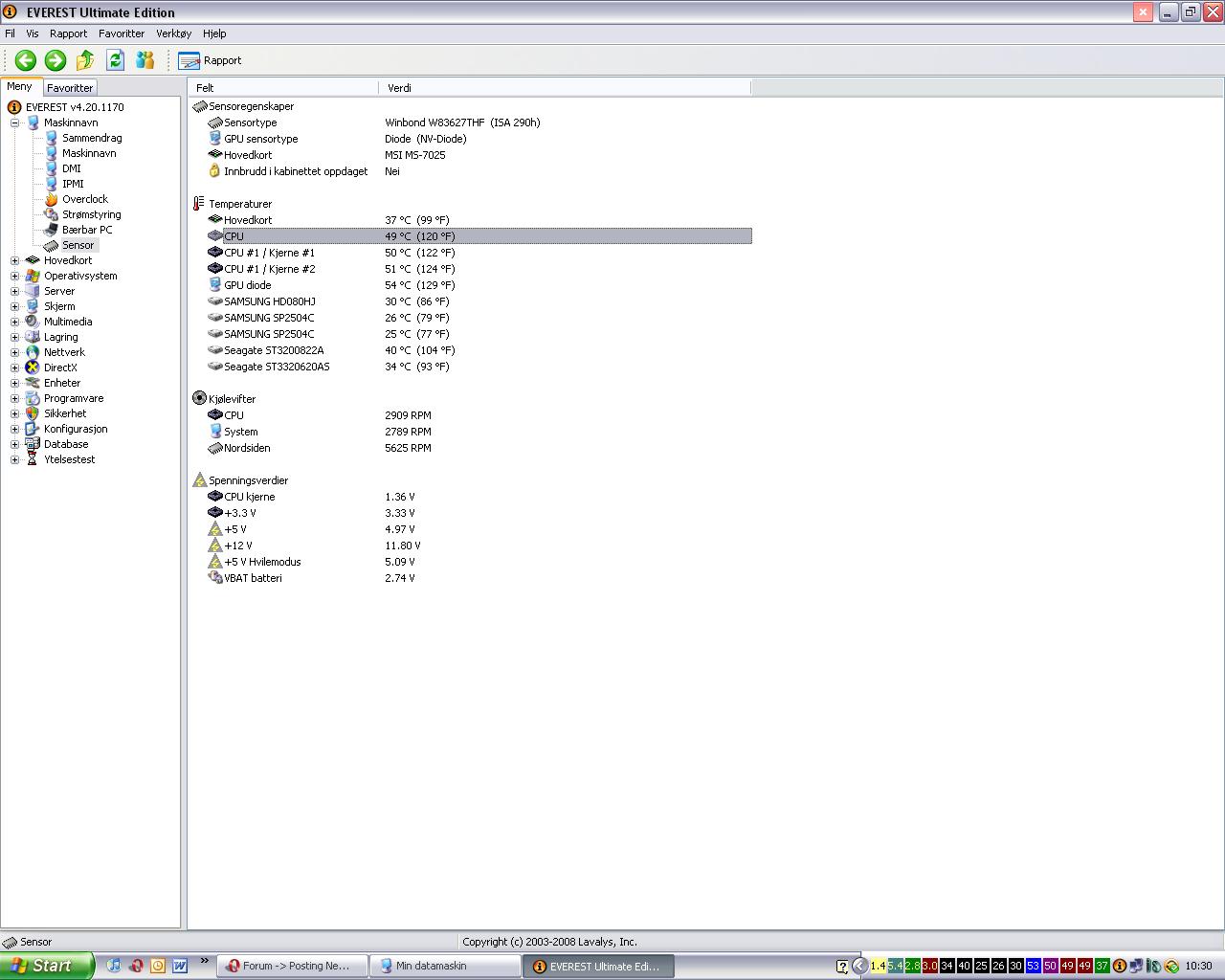Click the 10:30 taskbar clock
This screenshot has height=980, width=1225.
tap(1198, 967)
